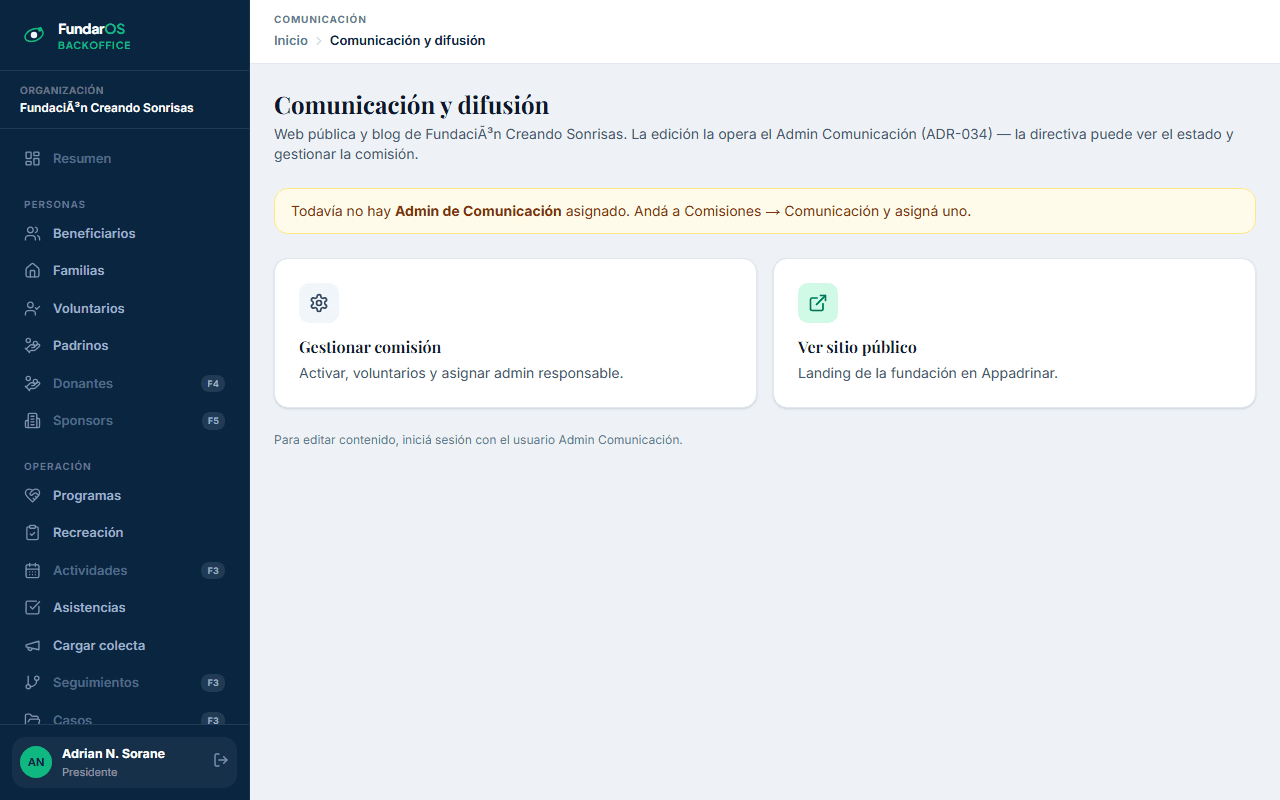Screen dimensions: 1280x800
Task: Open the Voluntarios section
Action: (124, 308)
